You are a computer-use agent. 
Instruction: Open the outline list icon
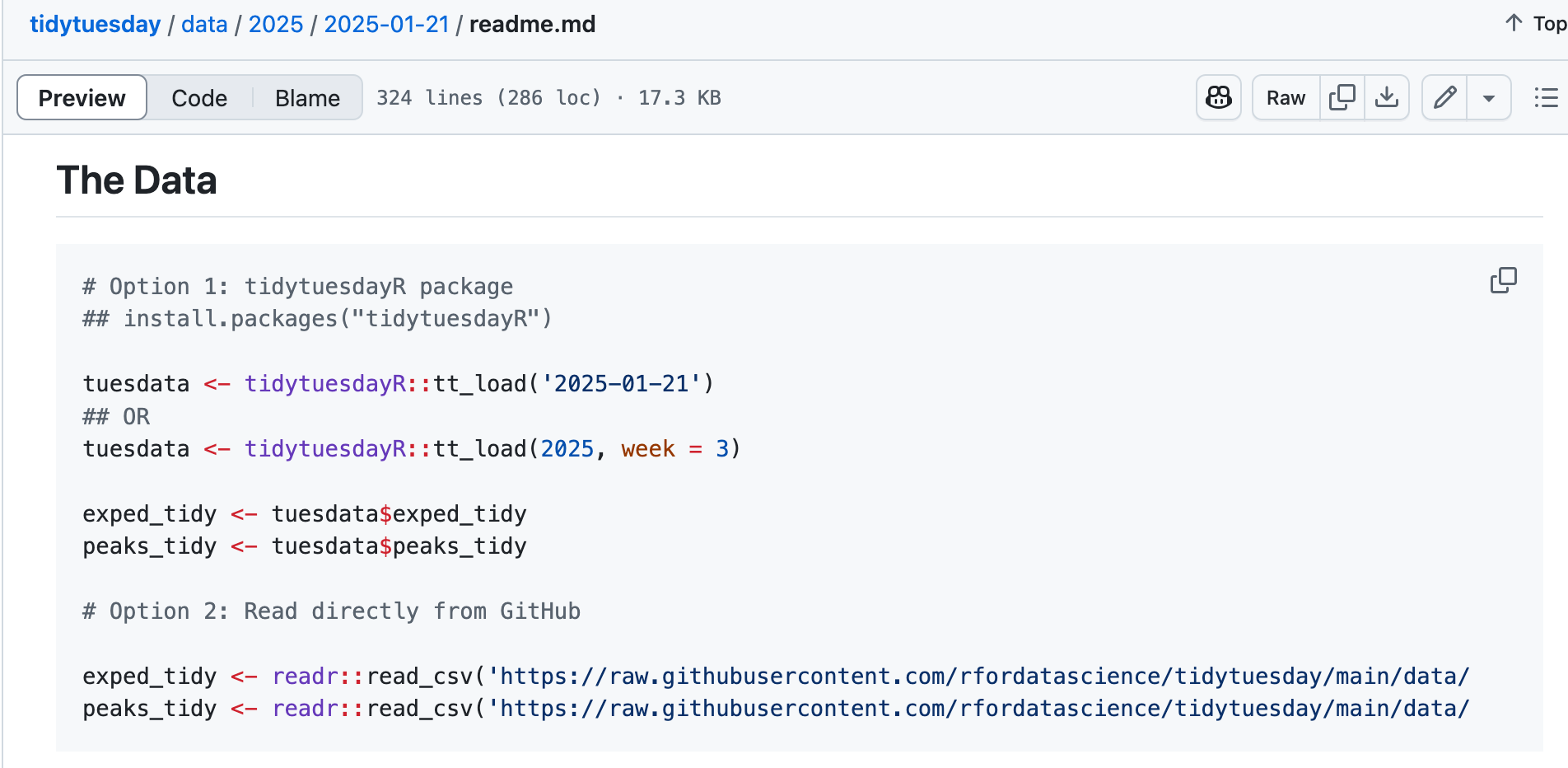point(1546,98)
